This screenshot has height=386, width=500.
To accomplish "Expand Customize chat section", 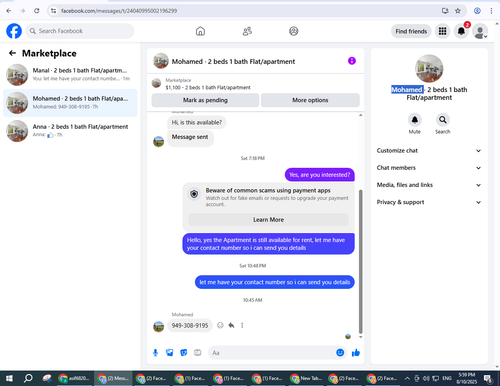I will [x=429, y=151].
